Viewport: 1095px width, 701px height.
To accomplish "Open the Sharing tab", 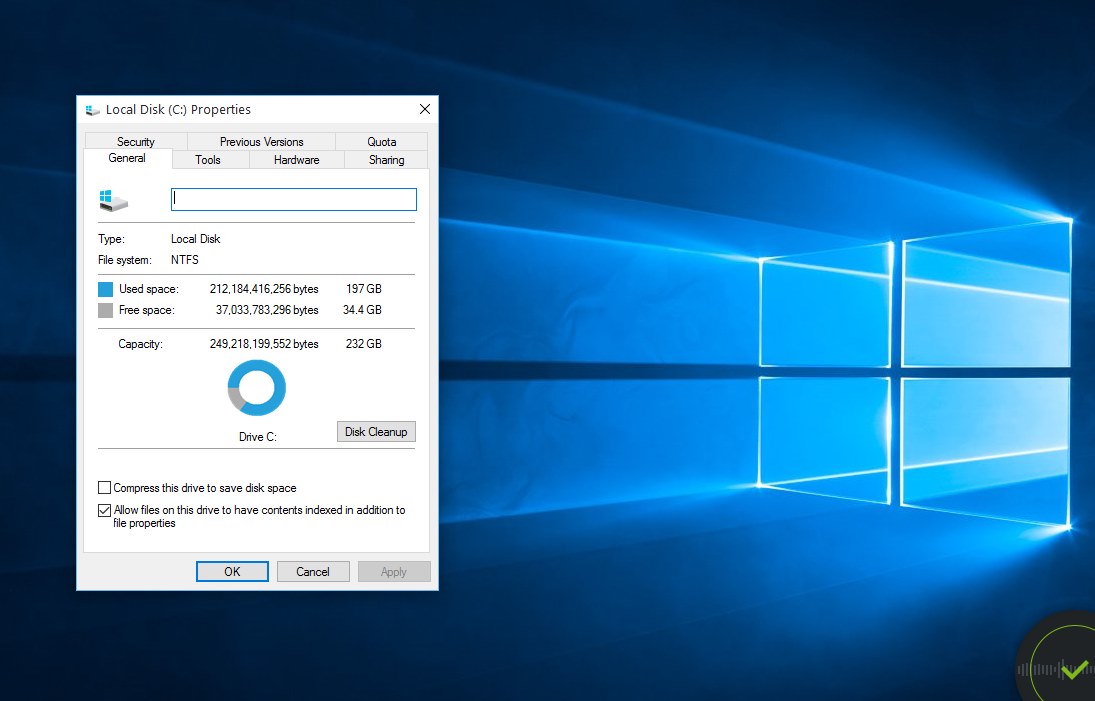I will pyautogui.click(x=386, y=159).
